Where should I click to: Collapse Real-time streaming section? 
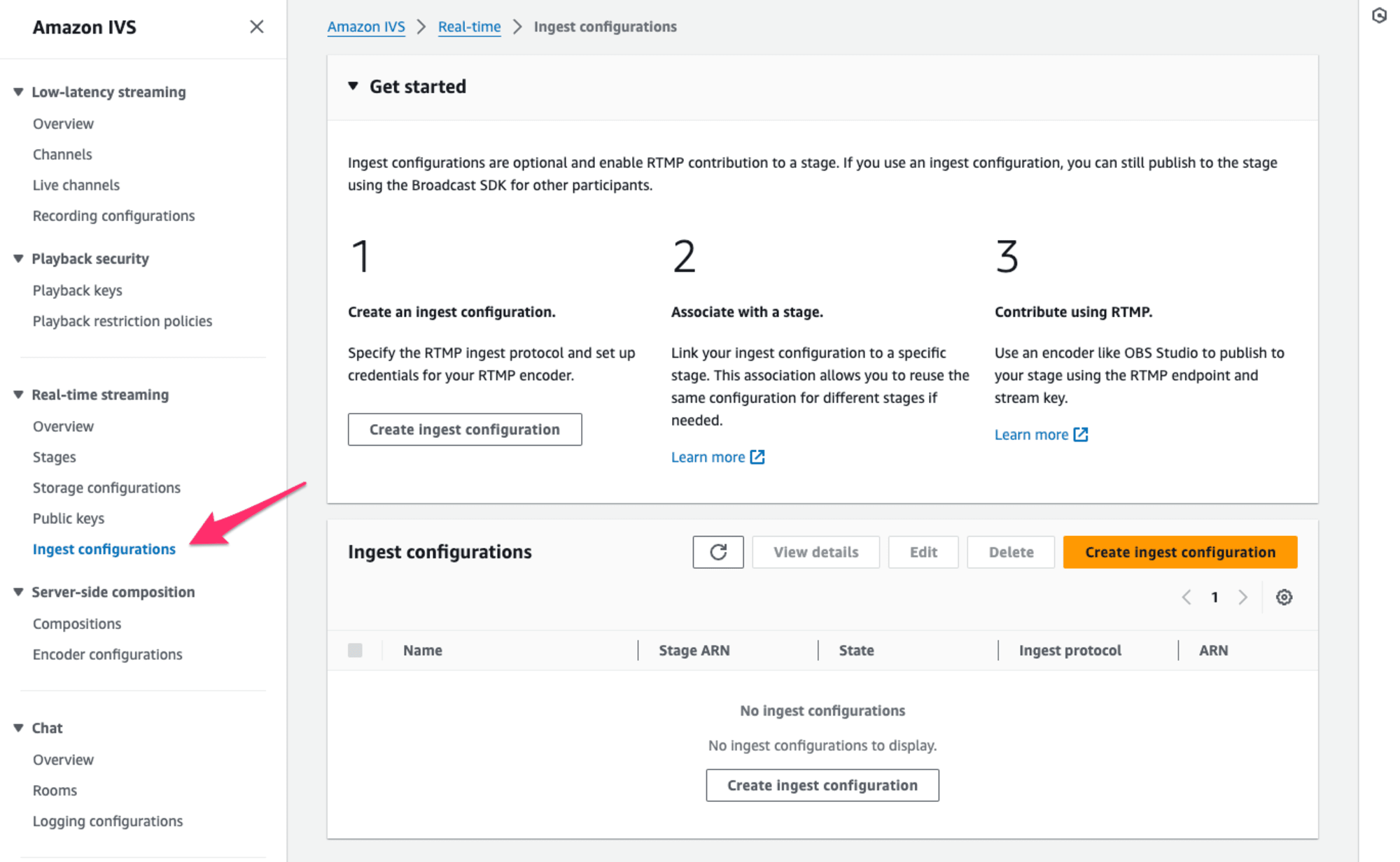point(19,395)
